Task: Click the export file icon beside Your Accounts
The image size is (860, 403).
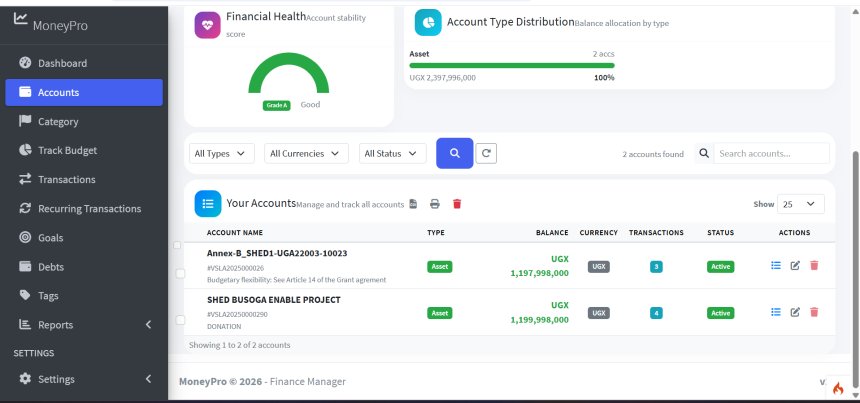Action: [x=412, y=204]
